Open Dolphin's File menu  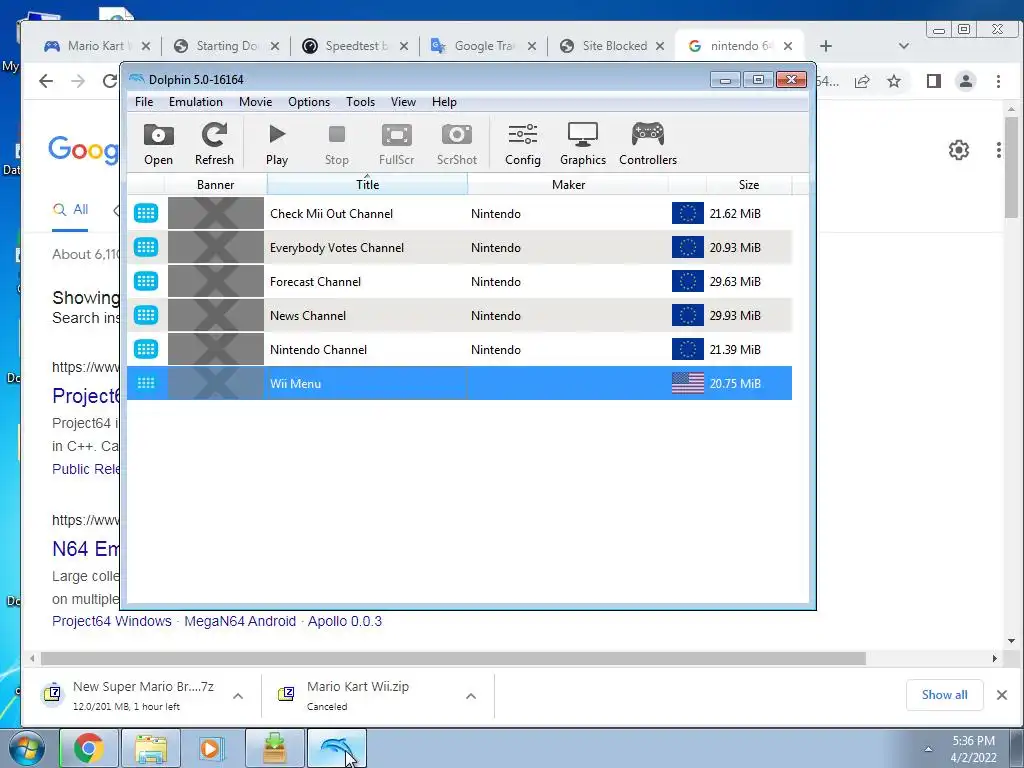tap(144, 102)
